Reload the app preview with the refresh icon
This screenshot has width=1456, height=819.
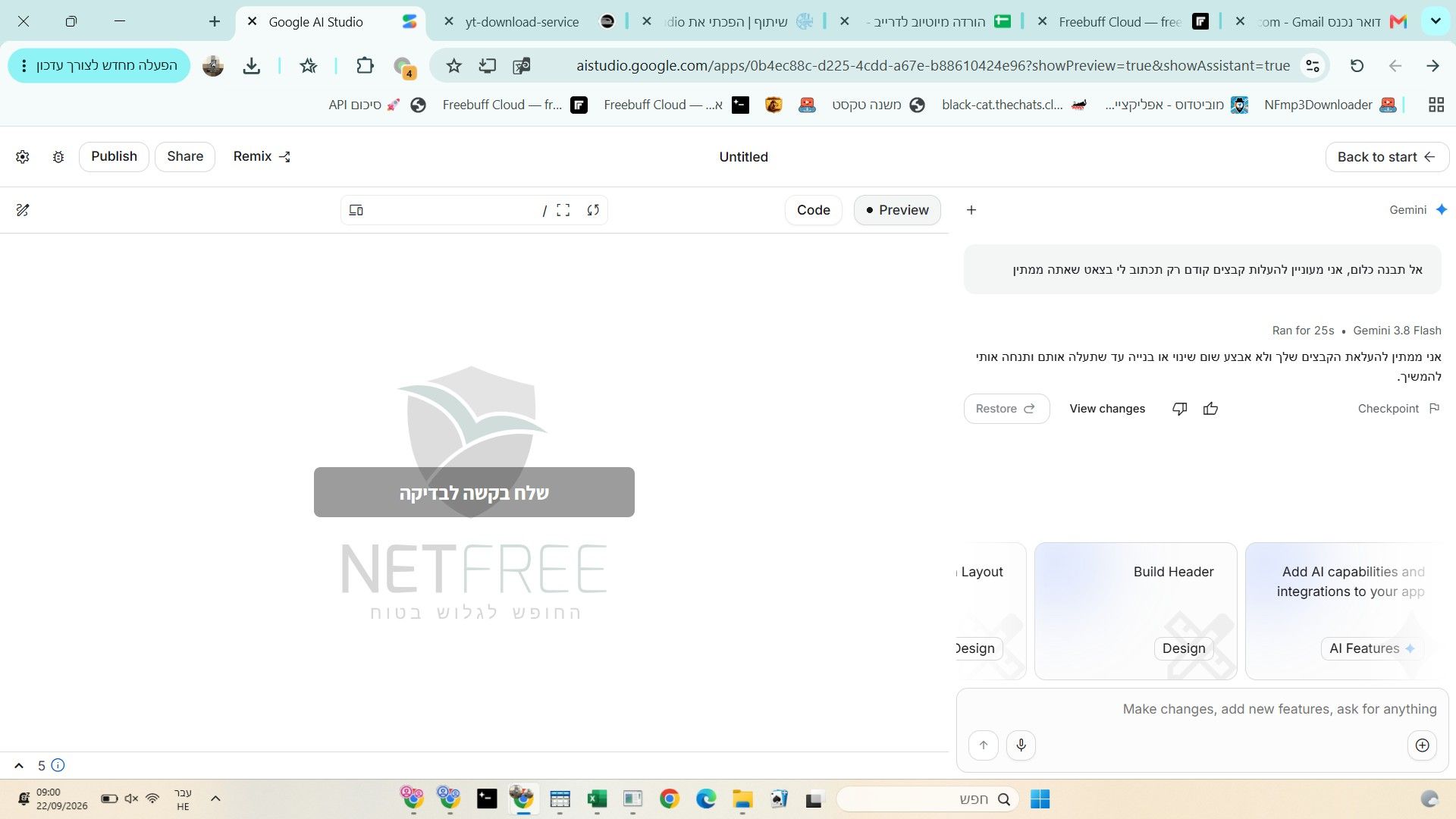593,210
